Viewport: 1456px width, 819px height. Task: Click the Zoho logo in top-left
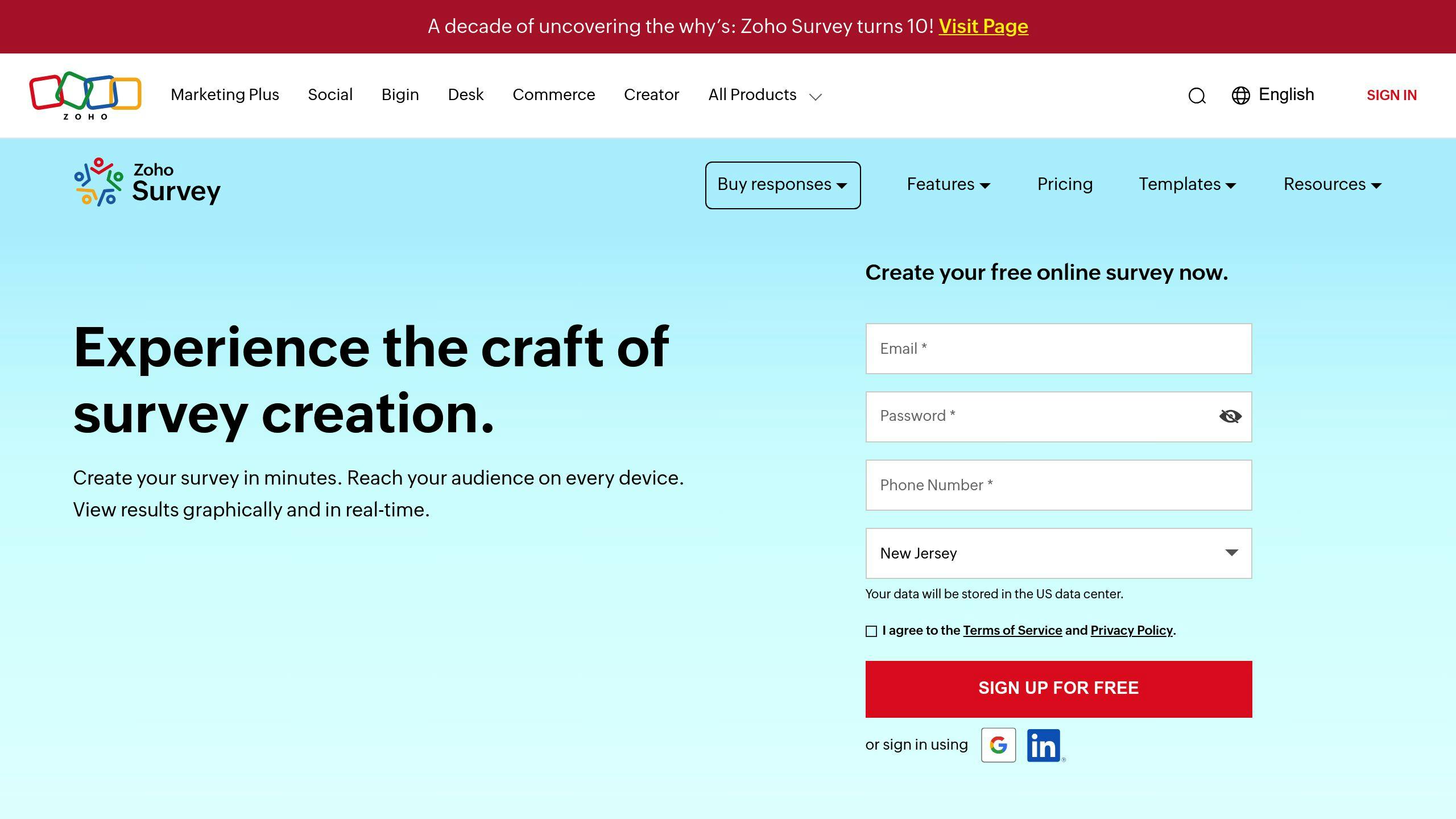pos(85,95)
